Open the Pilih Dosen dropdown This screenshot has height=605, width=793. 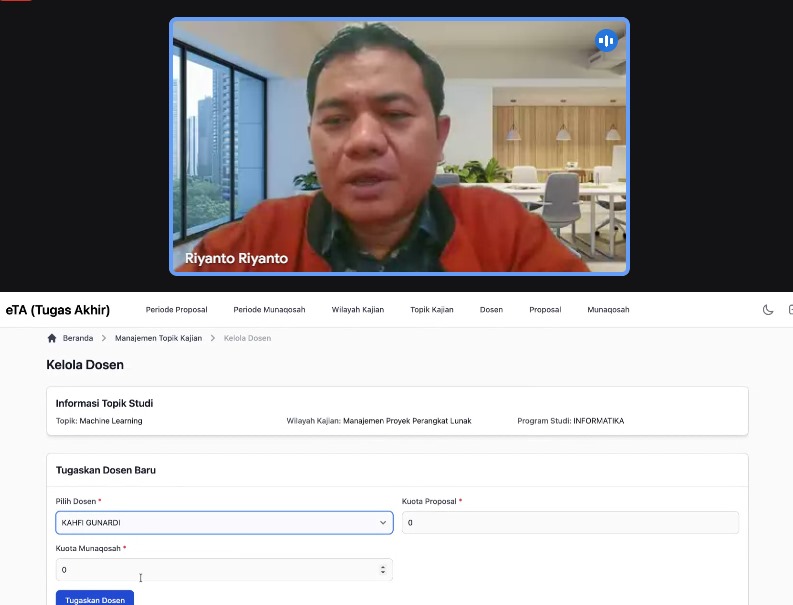[x=224, y=523]
